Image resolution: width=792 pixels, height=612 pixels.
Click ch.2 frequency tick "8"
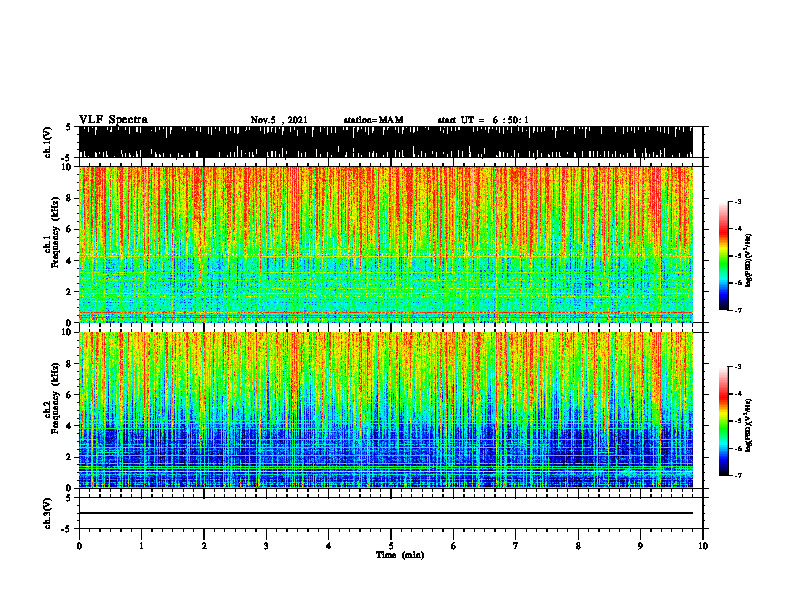coord(70,364)
